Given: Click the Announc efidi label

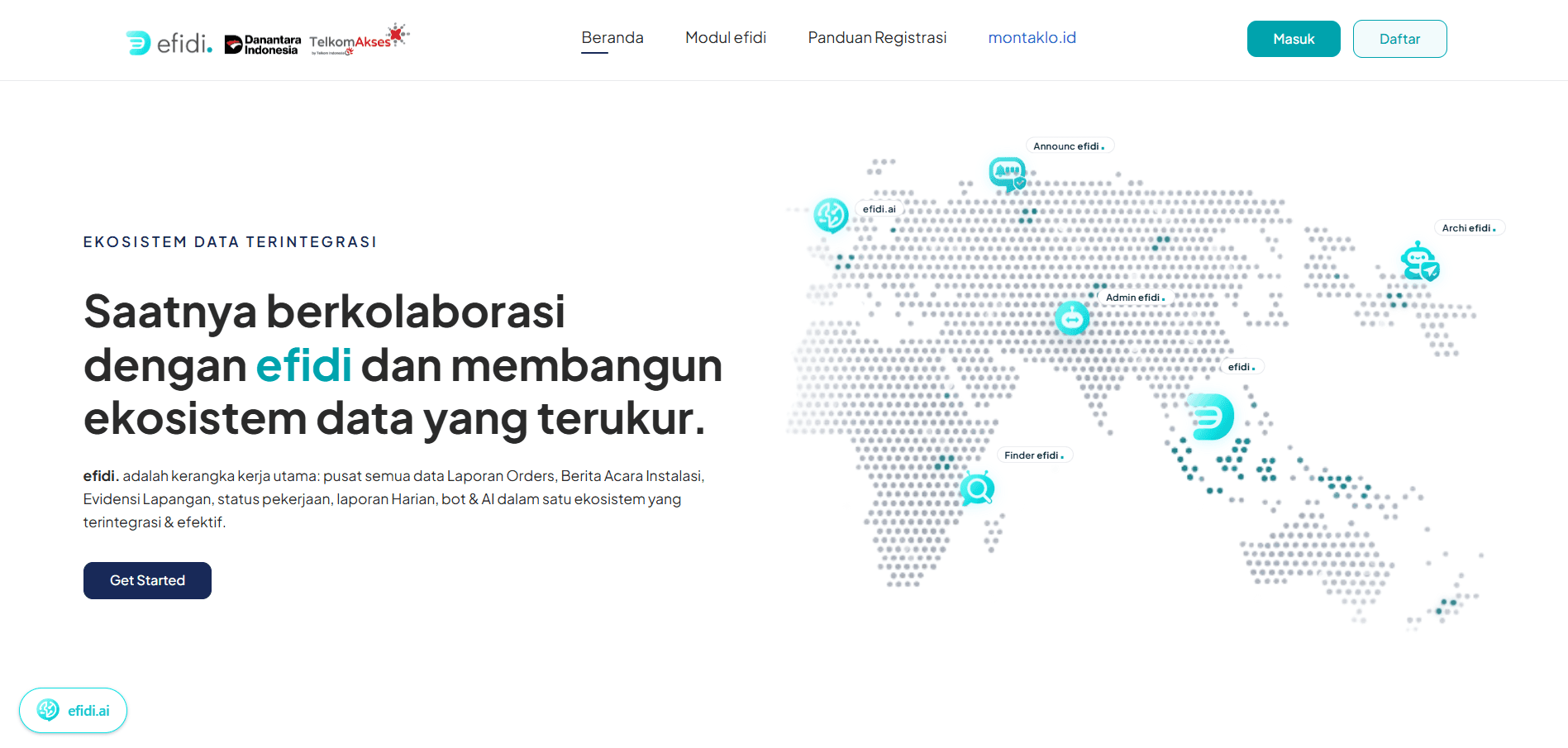Looking at the screenshot, I should pos(1070,146).
